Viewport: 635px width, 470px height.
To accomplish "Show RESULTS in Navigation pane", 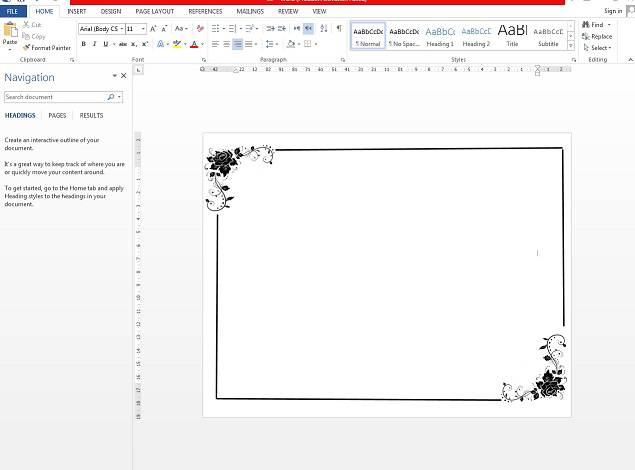I will point(91,115).
